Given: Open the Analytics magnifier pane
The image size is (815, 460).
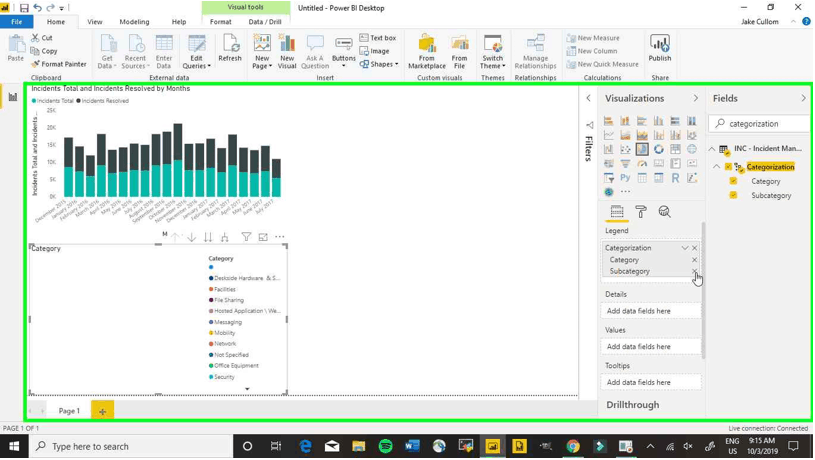Looking at the screenshot, I should click(664, 212).
